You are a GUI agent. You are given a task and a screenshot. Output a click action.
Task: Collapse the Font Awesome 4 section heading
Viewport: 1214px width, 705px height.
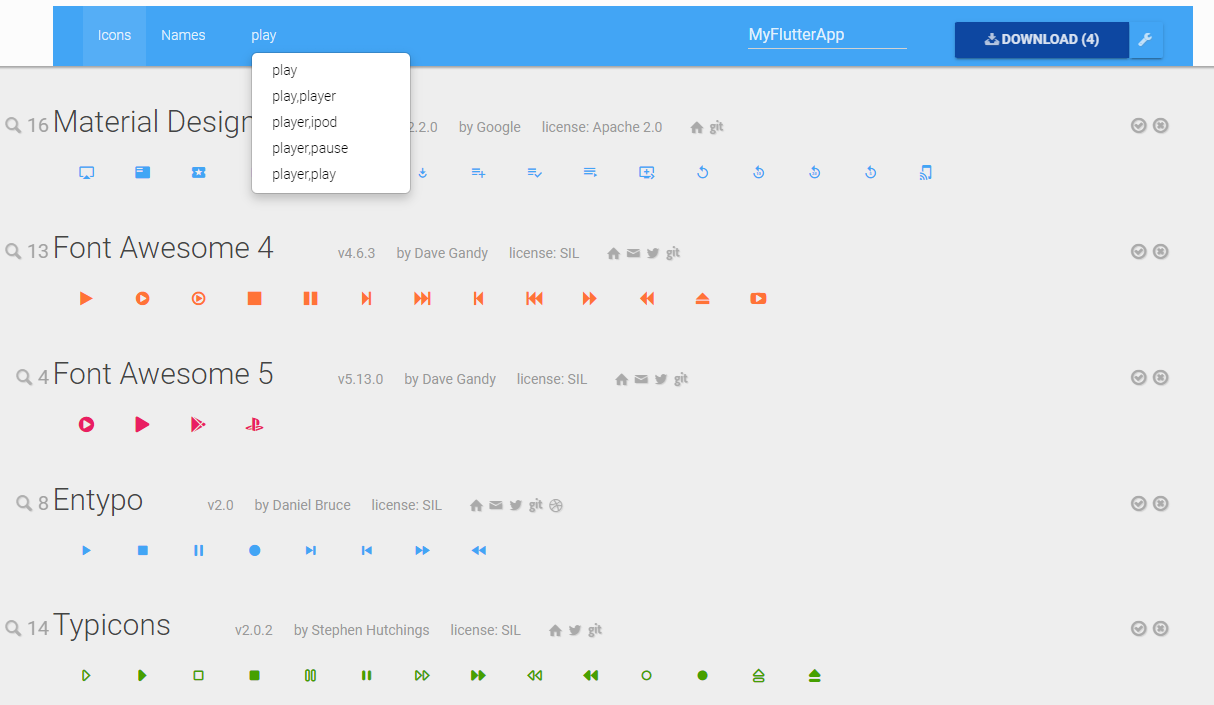163,247
